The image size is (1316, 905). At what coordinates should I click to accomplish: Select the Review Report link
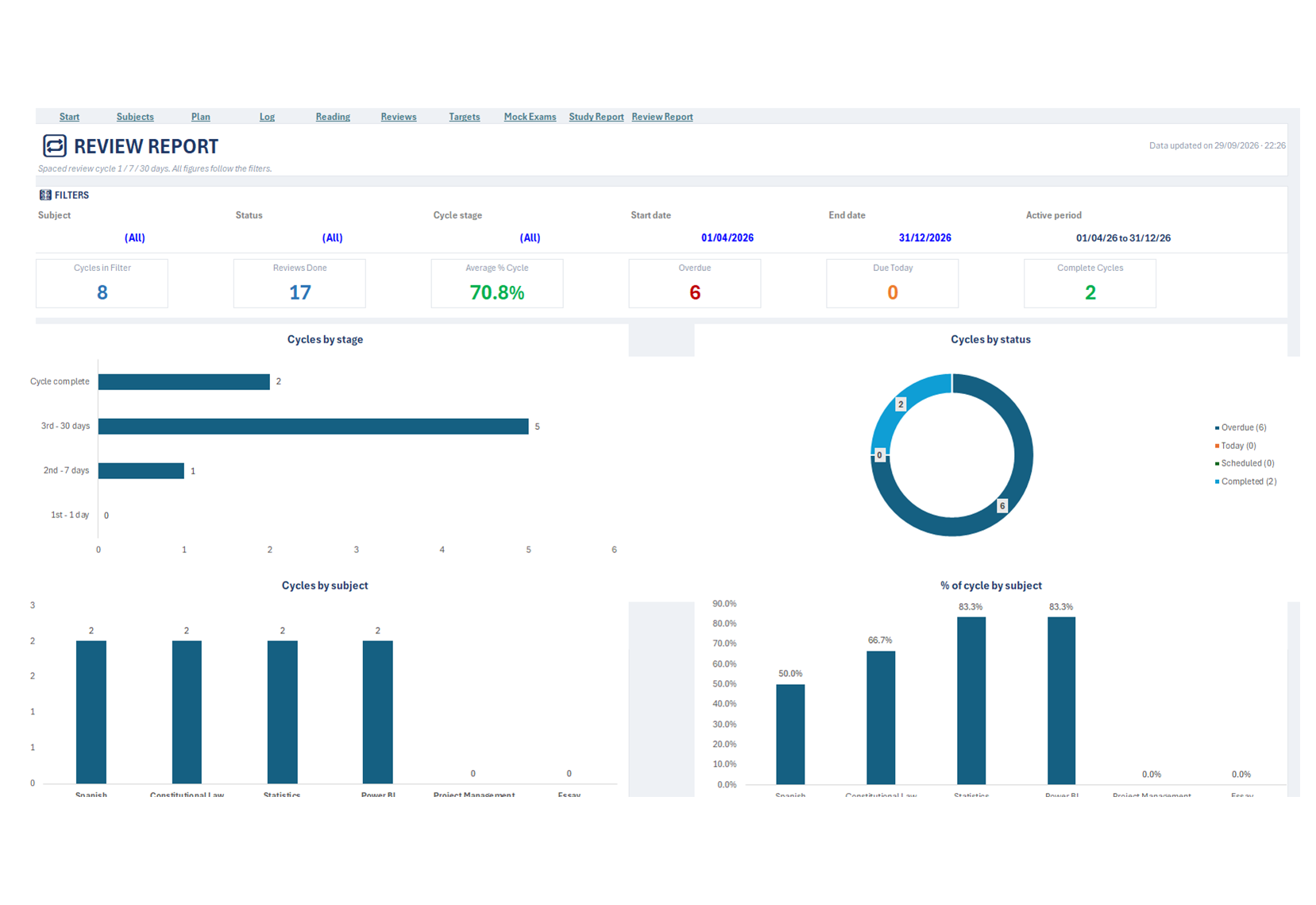(x=662, y=117)
